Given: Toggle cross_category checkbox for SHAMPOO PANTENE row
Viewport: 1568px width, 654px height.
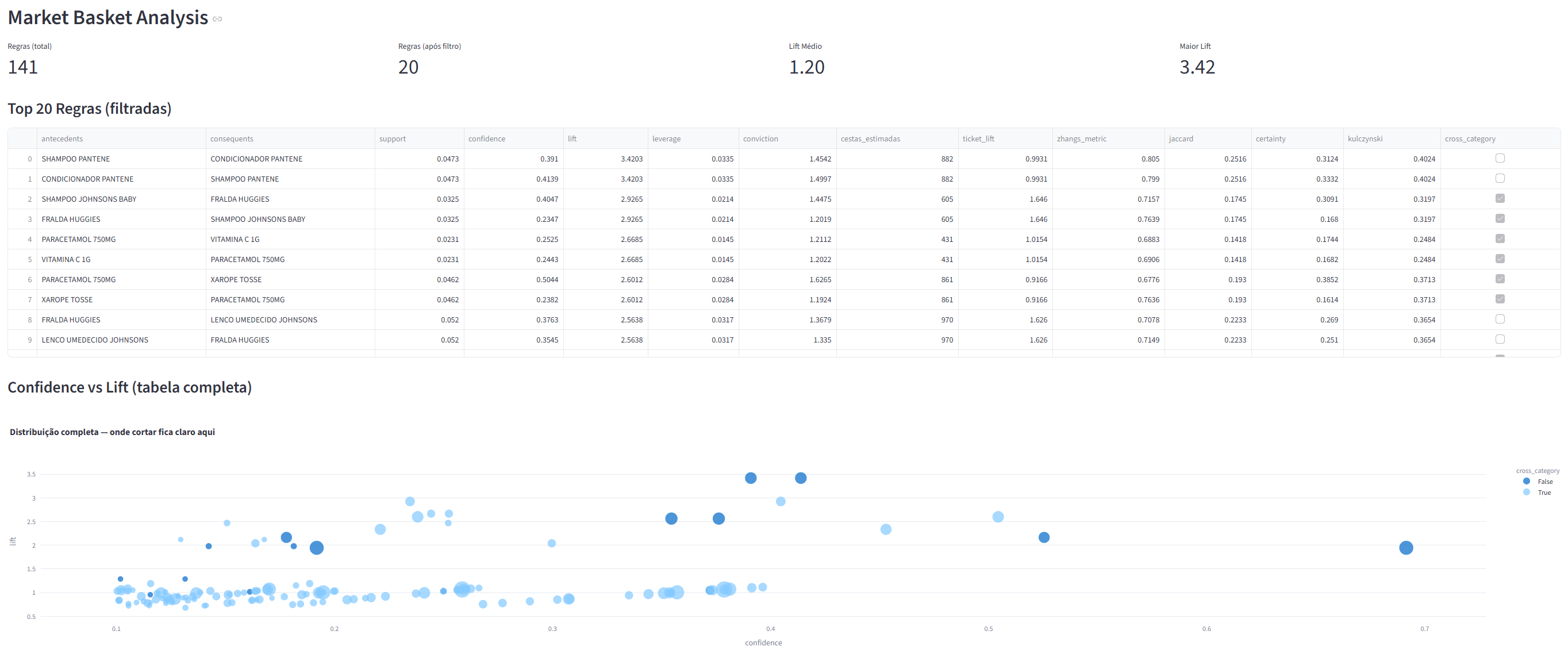Looking at the screenshot, I should 1500,158.
